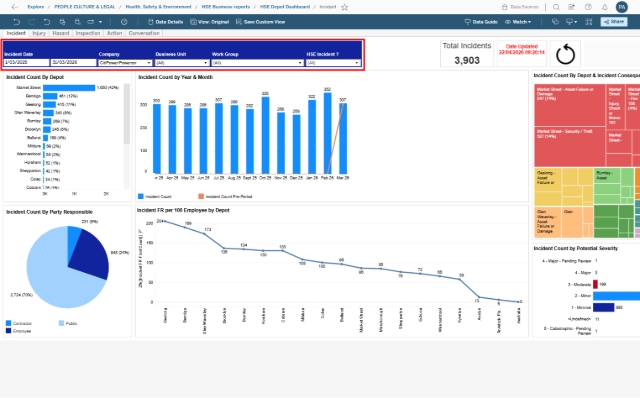The image size is (640, 398).
Task: Open Data Details
Action: [165, 22]
